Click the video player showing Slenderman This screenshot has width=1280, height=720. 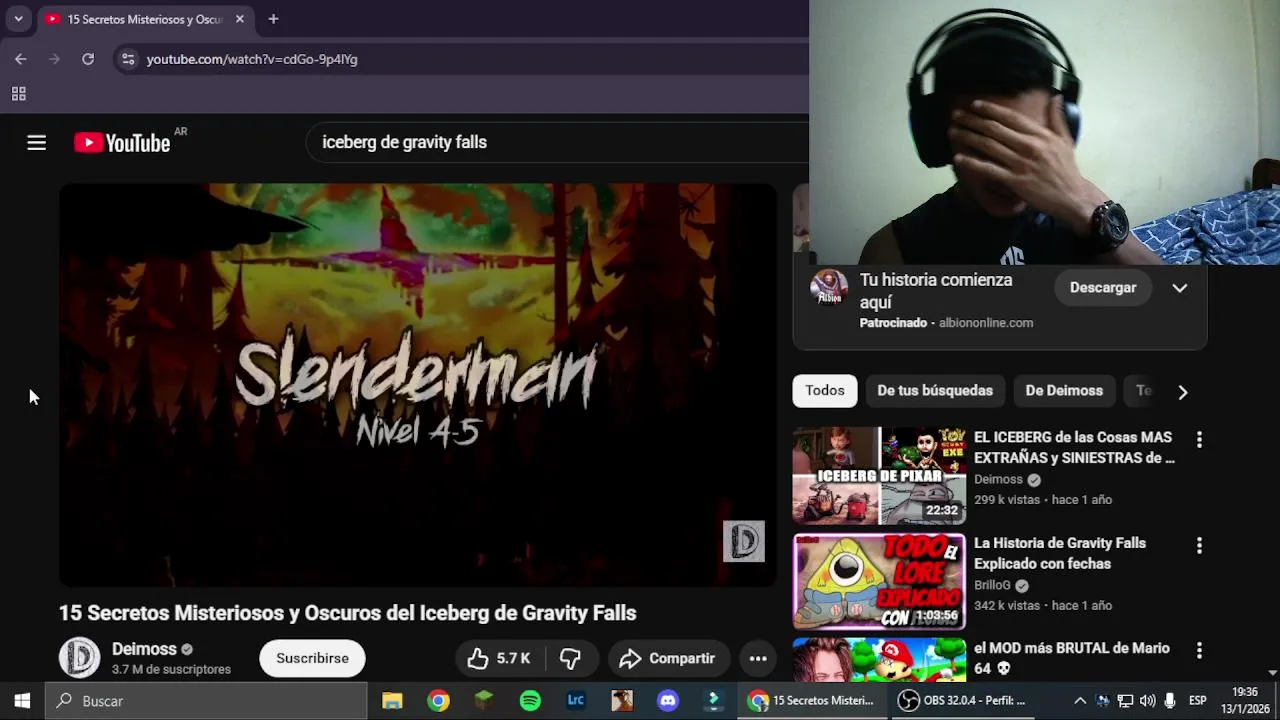[x=418, y=385]
